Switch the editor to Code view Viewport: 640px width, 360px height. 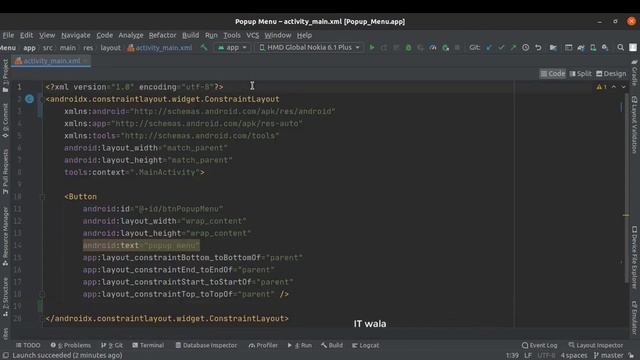pos(553,74)
